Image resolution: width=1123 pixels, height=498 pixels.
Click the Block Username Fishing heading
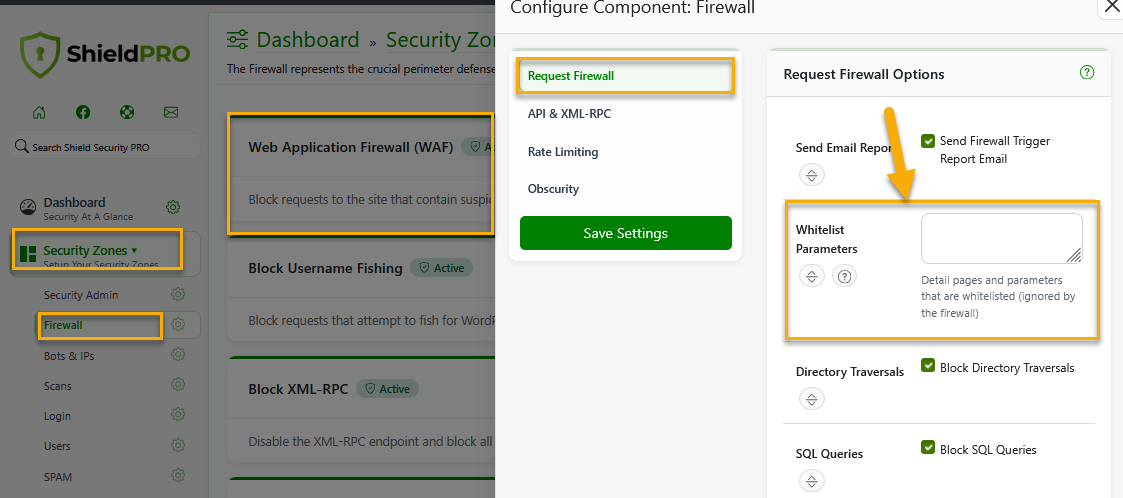325,268
